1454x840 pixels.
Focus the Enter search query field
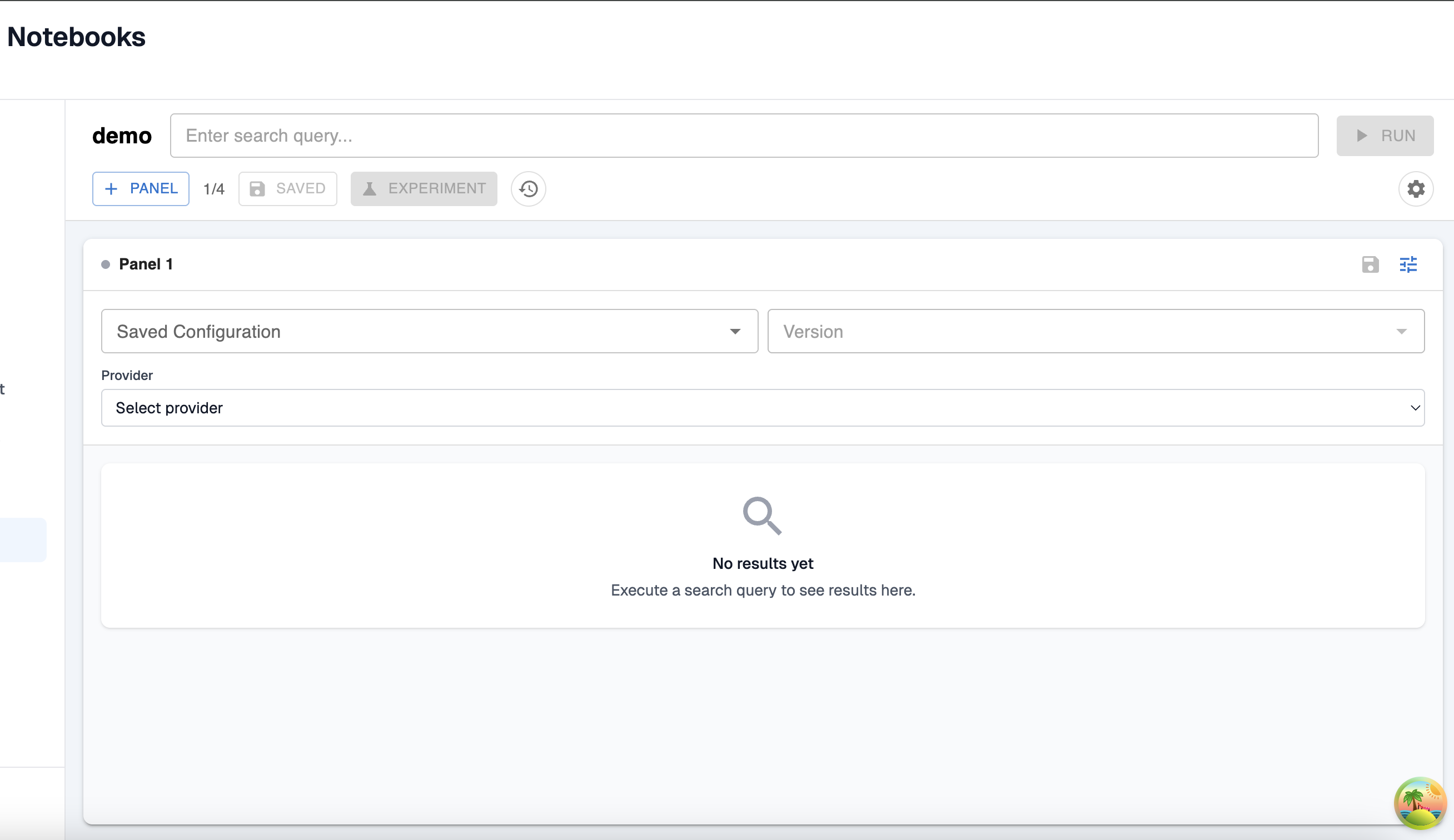[743, 136]
